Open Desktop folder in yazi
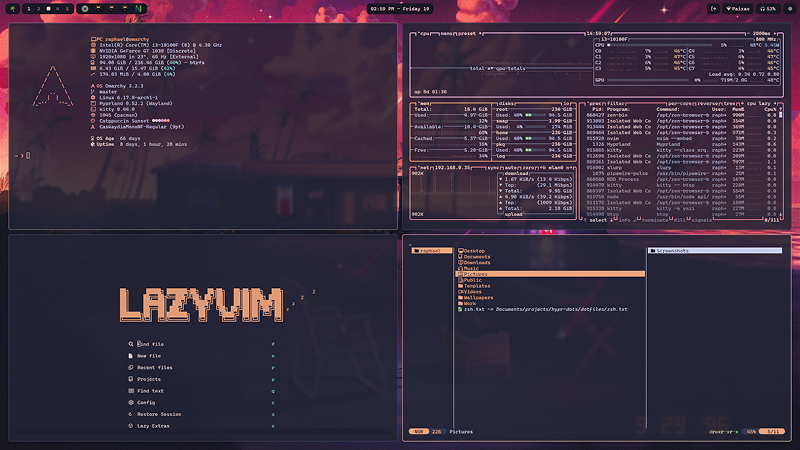The image size is (800, 450). (x=471, y=251)
